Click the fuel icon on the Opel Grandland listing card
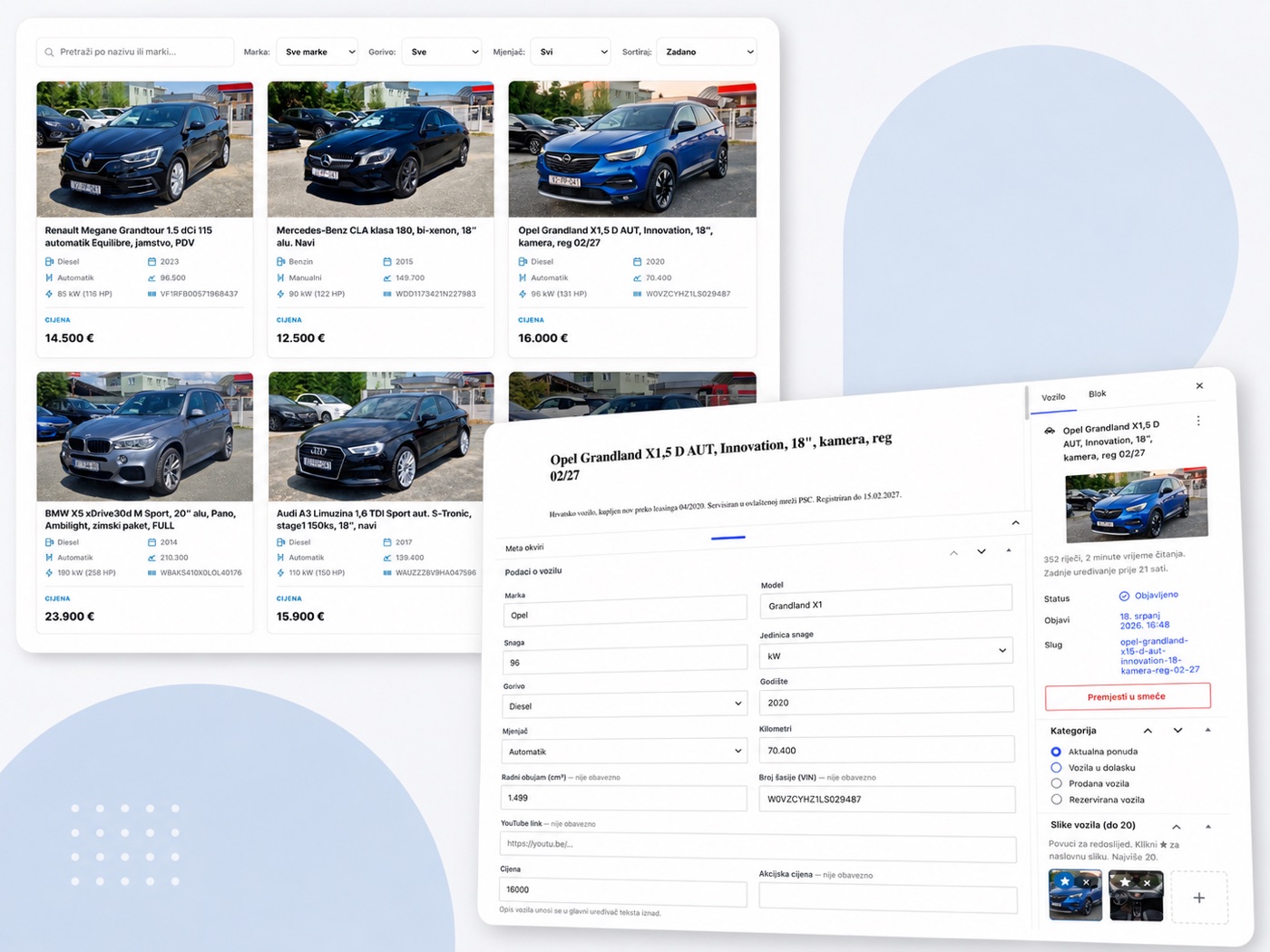The image size is (1270, 952). point(523,262)
